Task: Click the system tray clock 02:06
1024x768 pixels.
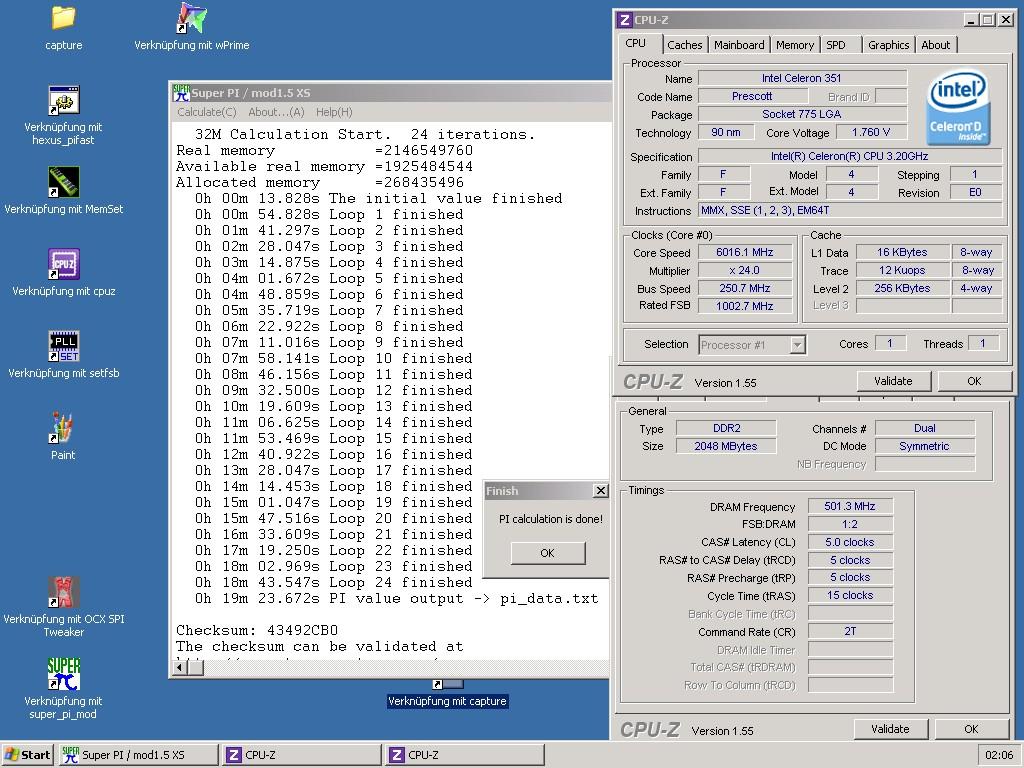Action: 999,755
